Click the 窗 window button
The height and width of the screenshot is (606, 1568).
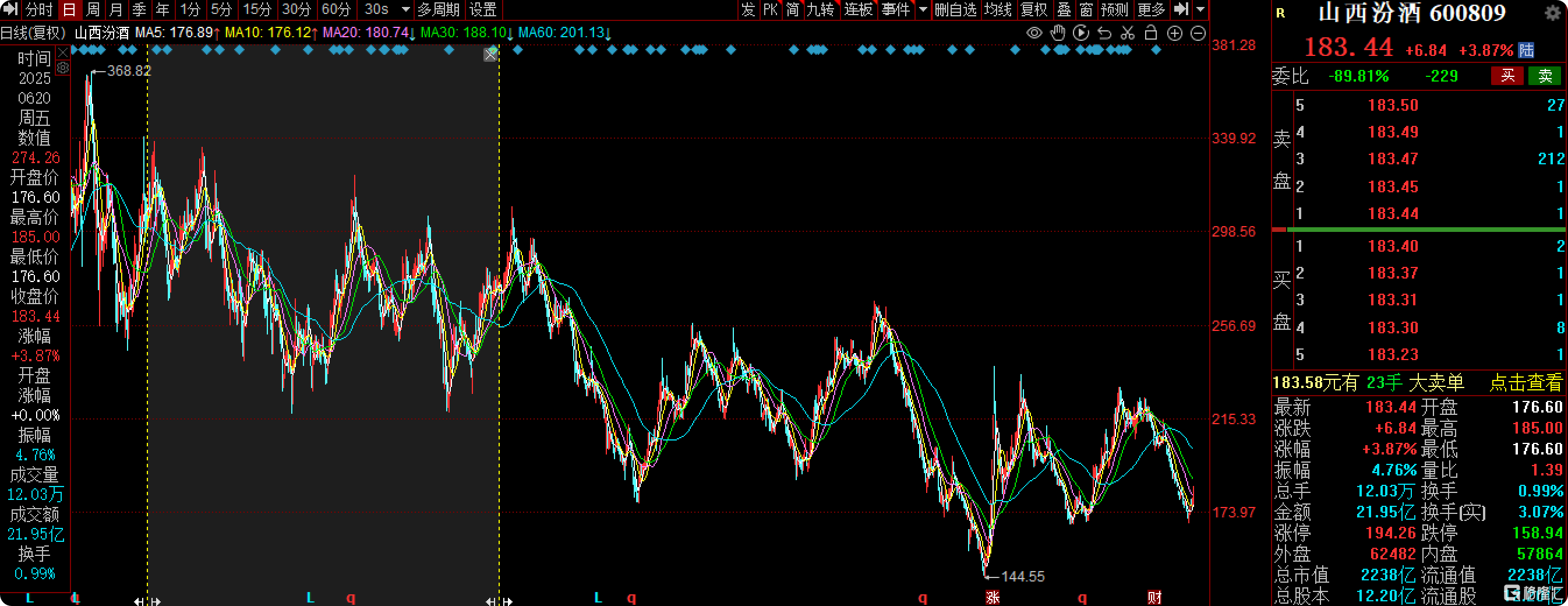pos(1086,9)
